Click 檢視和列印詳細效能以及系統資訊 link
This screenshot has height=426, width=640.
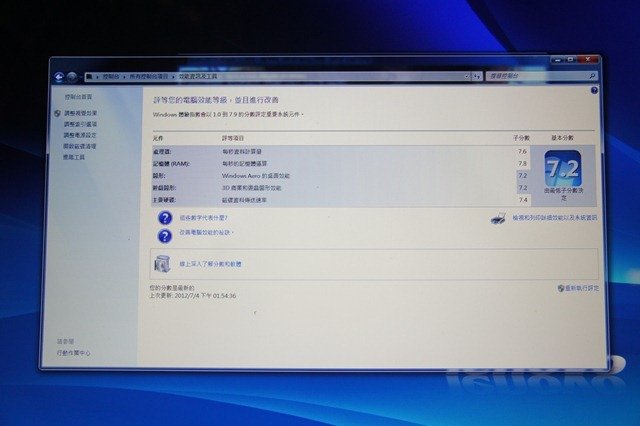[x=555, y=218]
